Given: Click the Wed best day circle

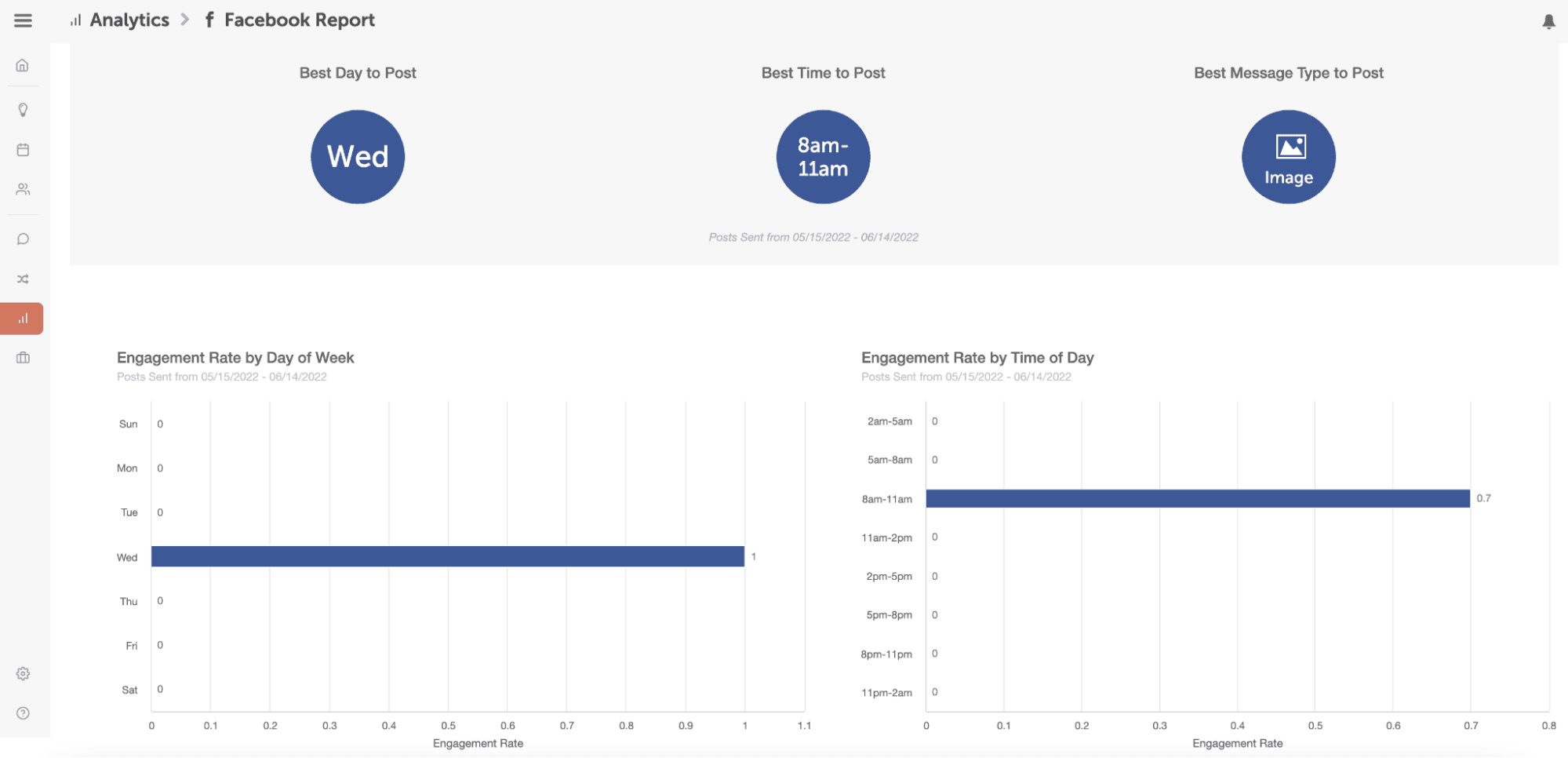Looking at the screenshot, I should [x=358, y=157].
